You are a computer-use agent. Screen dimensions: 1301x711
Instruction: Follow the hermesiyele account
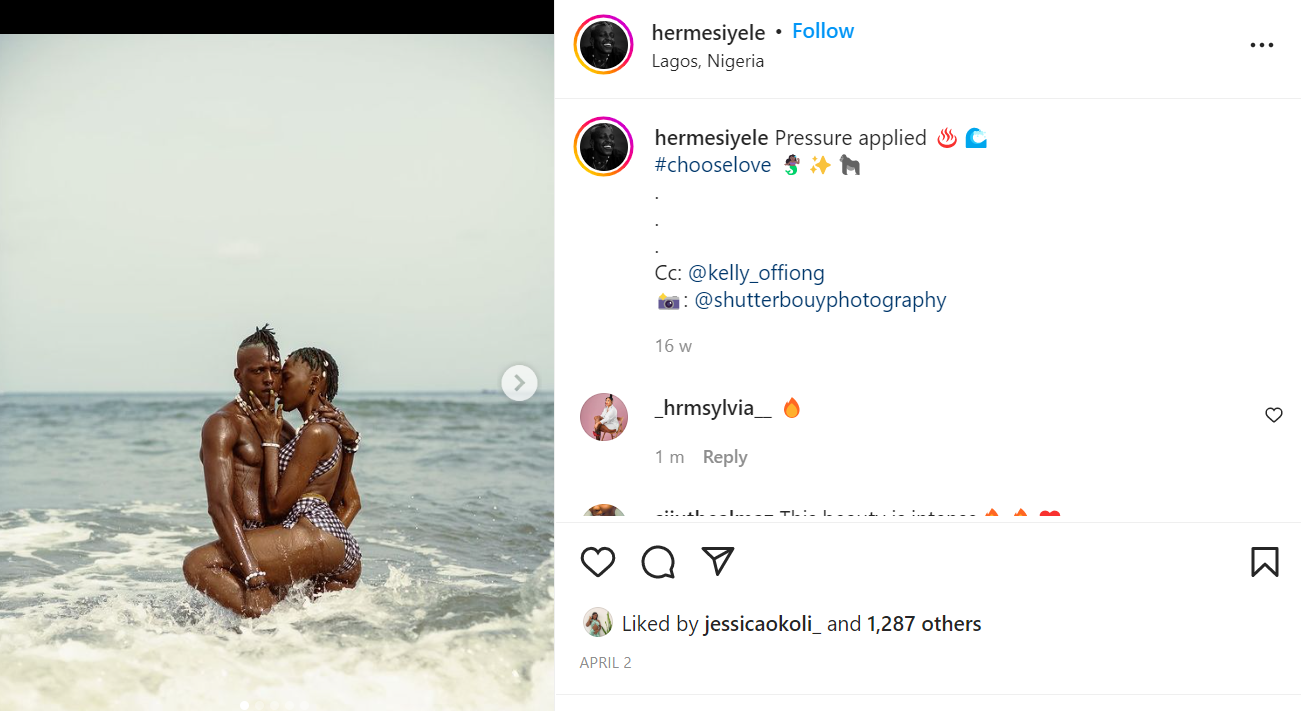click(822, 31)
